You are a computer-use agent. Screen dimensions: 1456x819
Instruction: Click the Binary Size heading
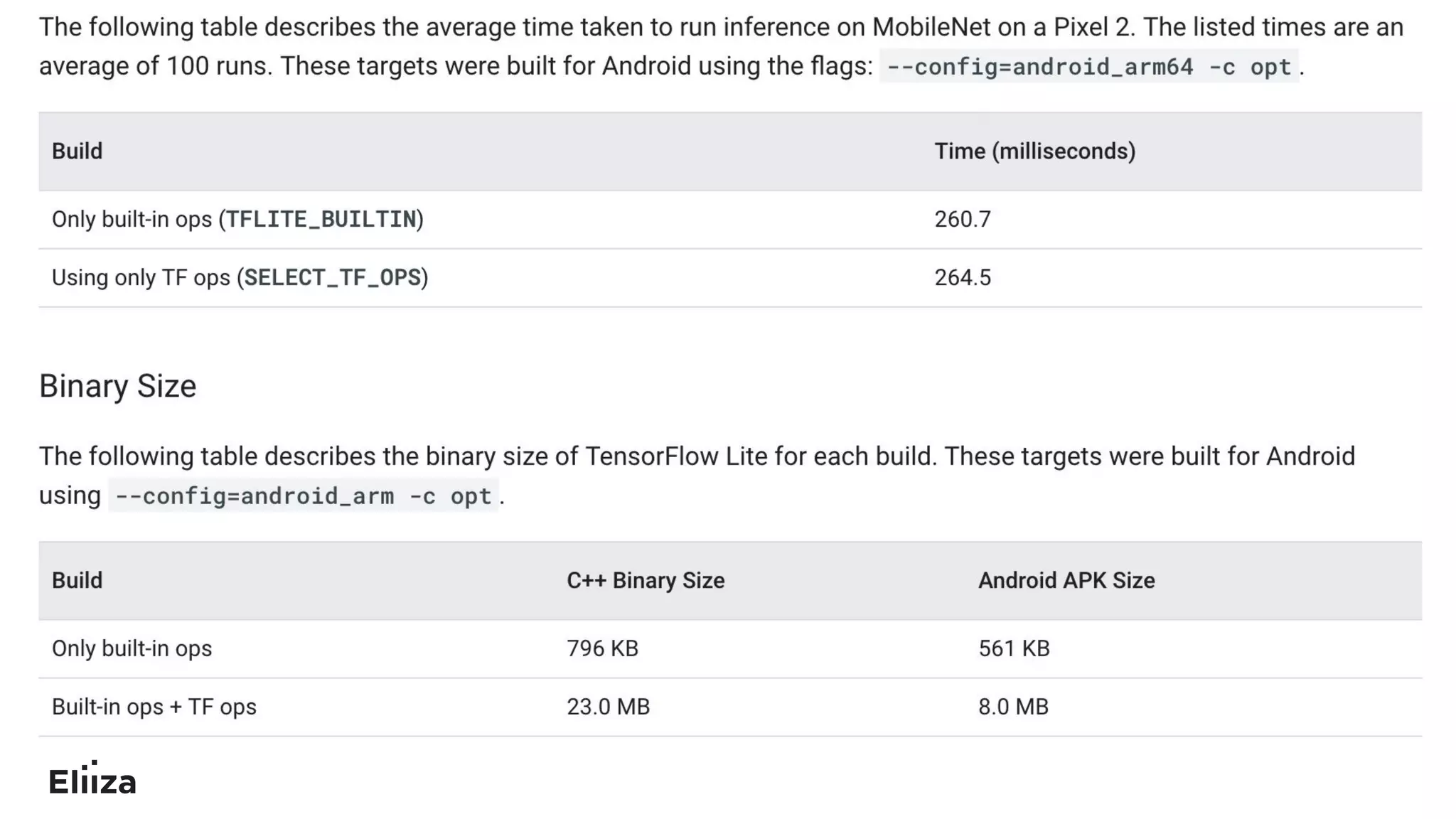[117, 386]
